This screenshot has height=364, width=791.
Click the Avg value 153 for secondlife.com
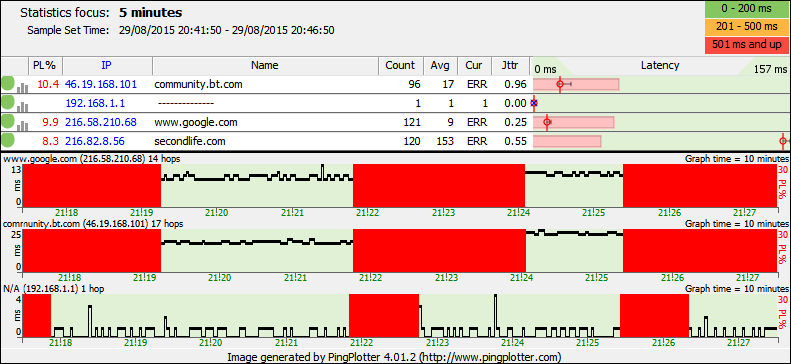click(445, 141)
